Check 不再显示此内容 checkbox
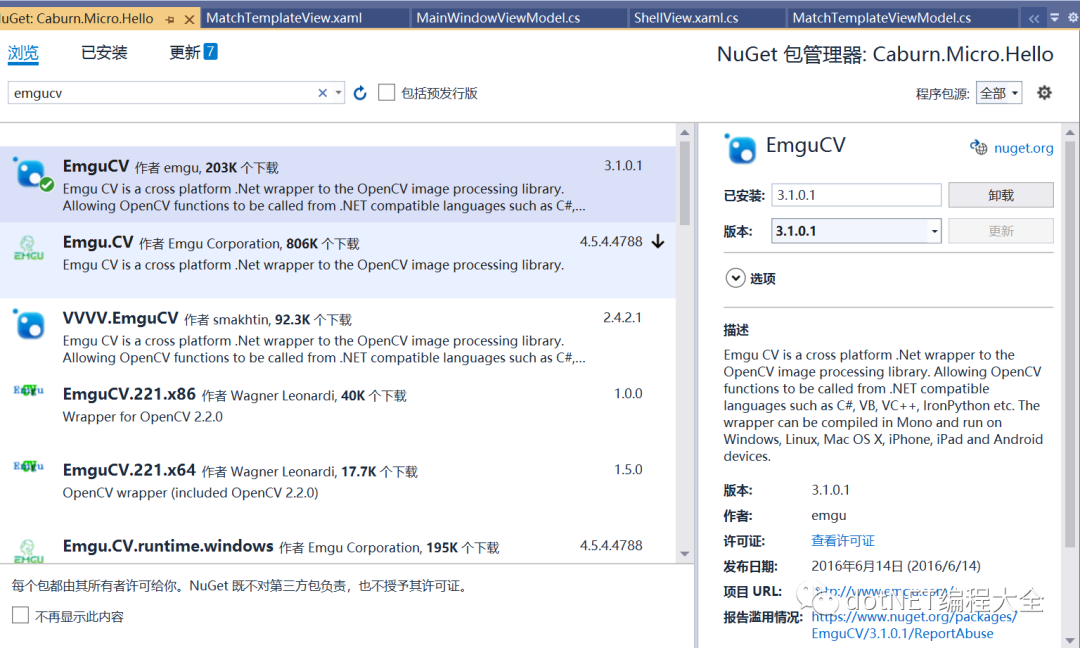 pyautogui.click(x=21, y=615)
